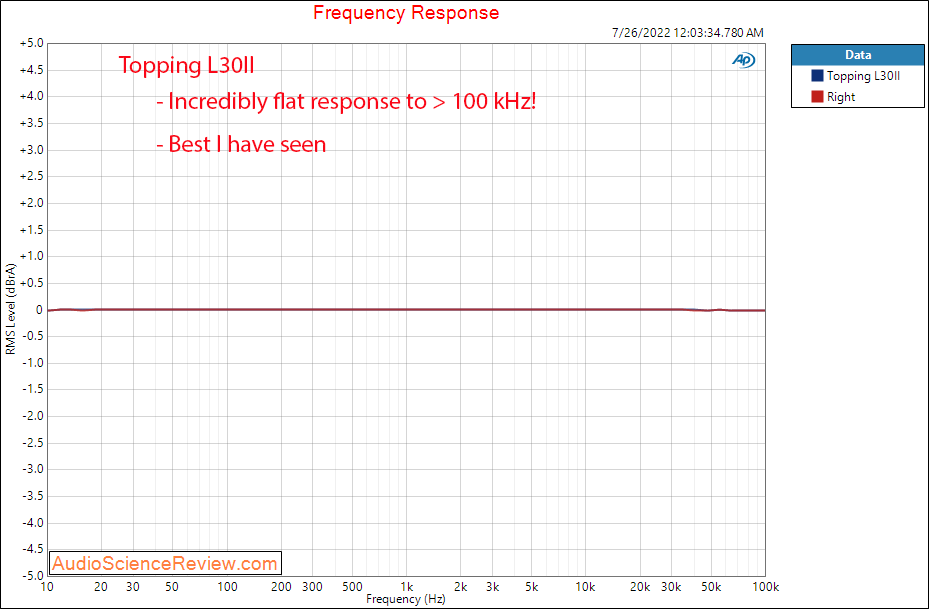Viewport: 929px width, 609px height.
Task: Click the '+0.5' vertical axis tick label
Action: click(31, 283)
